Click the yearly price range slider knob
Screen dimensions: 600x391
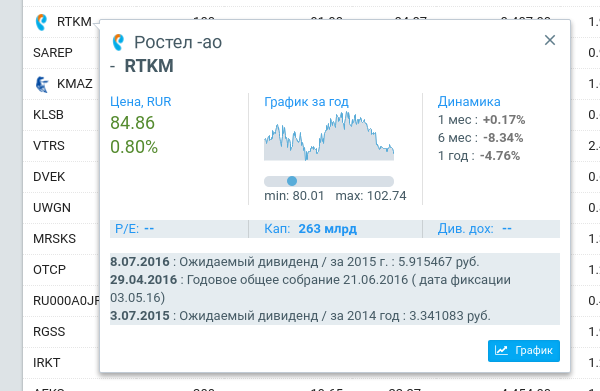tap(292, 181)
